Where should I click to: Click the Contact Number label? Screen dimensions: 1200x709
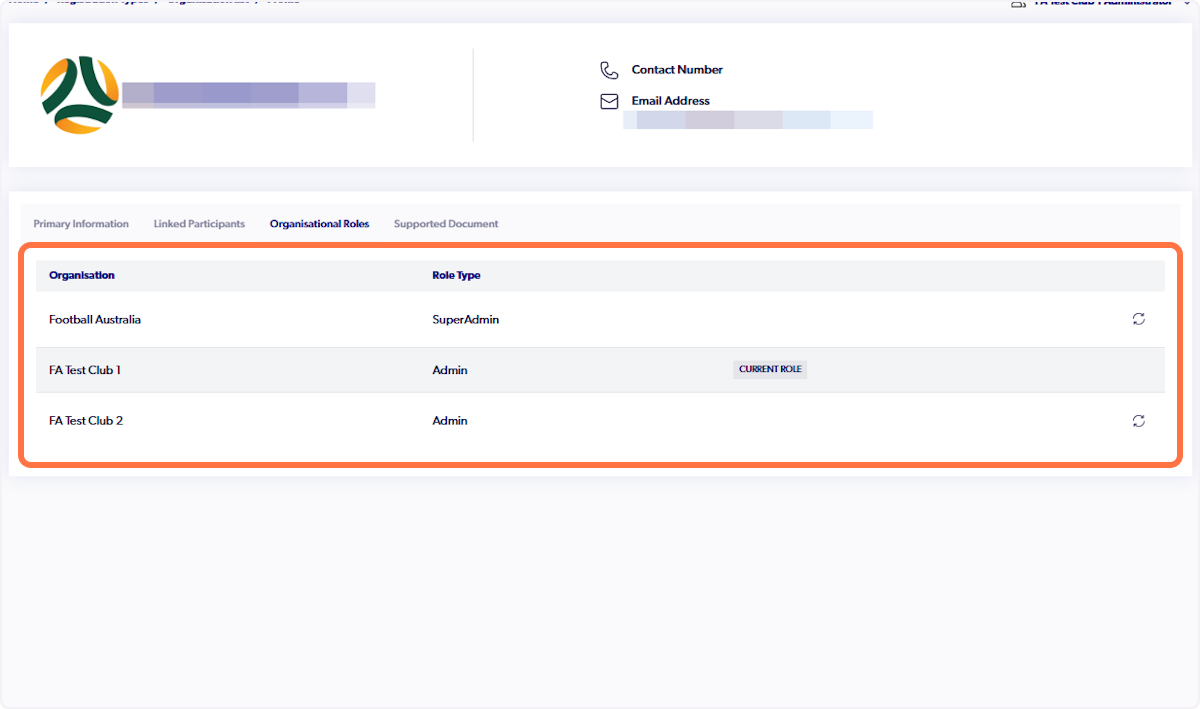point(677,70)
